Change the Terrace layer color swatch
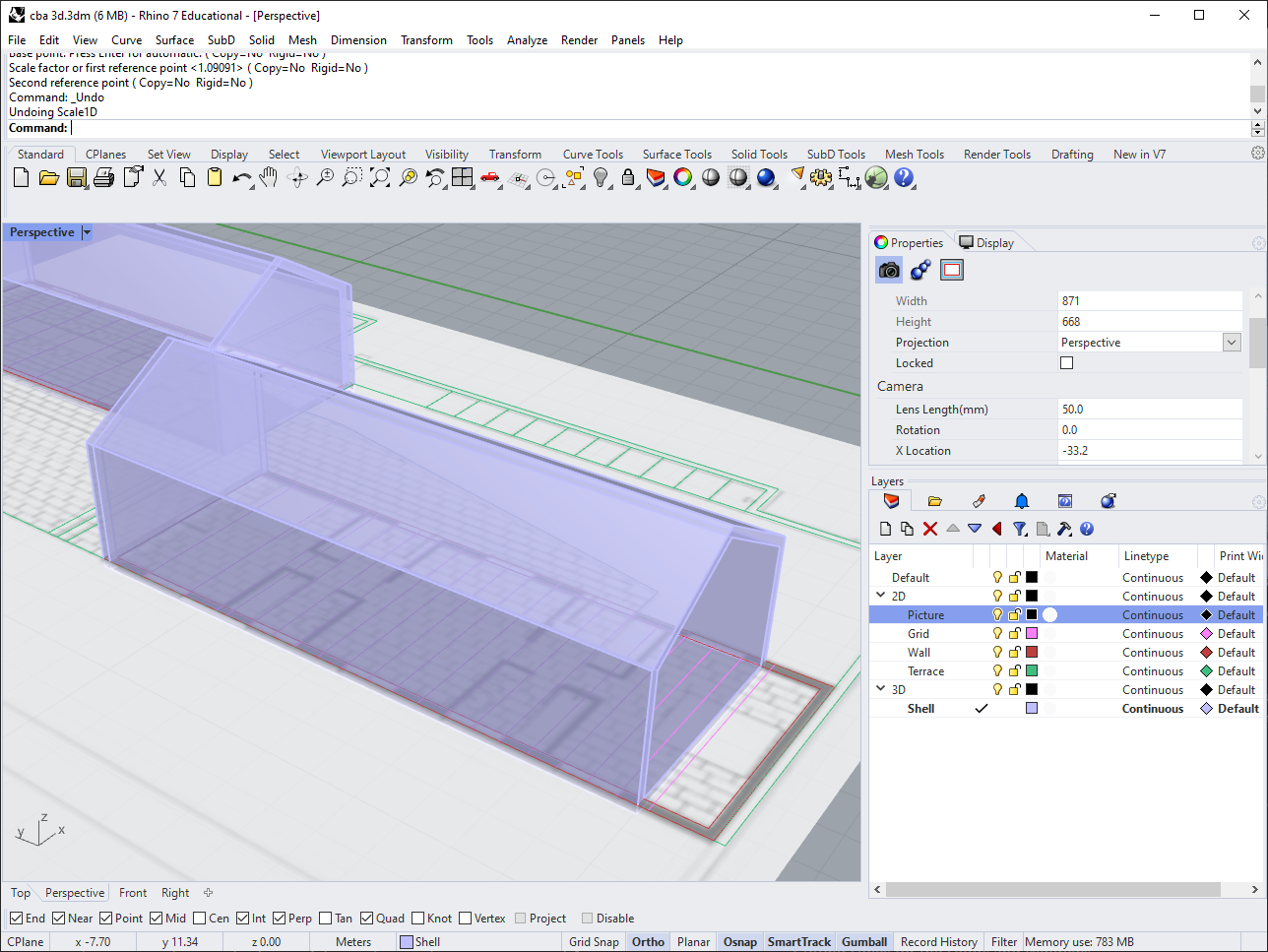Viewport: 1268px width, 952px height. pos(1031,670)
